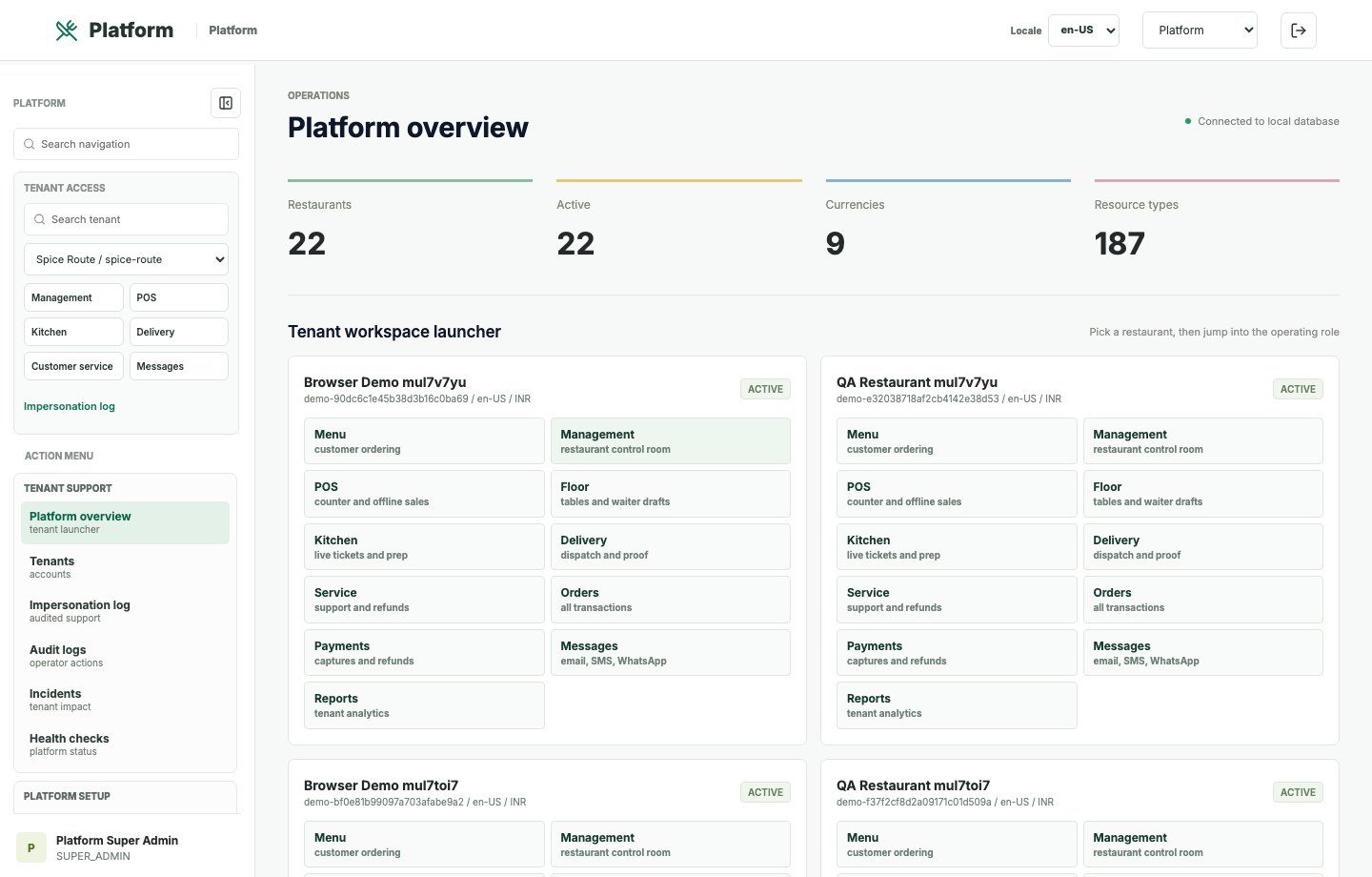Viewport: 1372px width, 877px height.
Task: Open Impersonation log audited support item
Action: click(125, 611)
